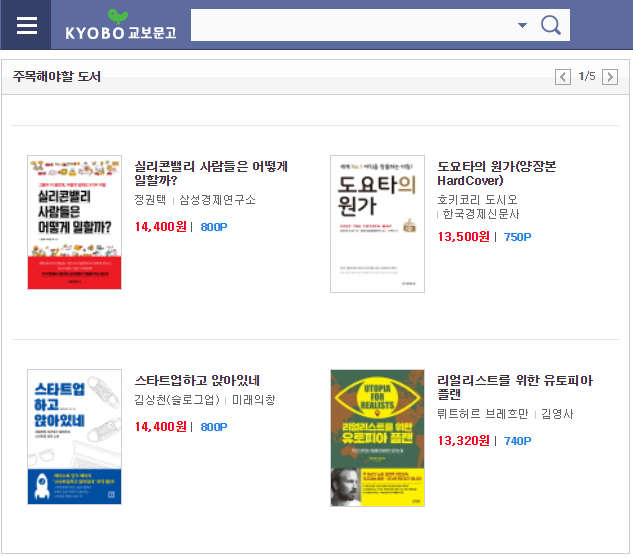This screenshot has height=557, width=633.
Task: Click points 800P of 실리콘밸리 book
Action: click(x=214, y=227)
